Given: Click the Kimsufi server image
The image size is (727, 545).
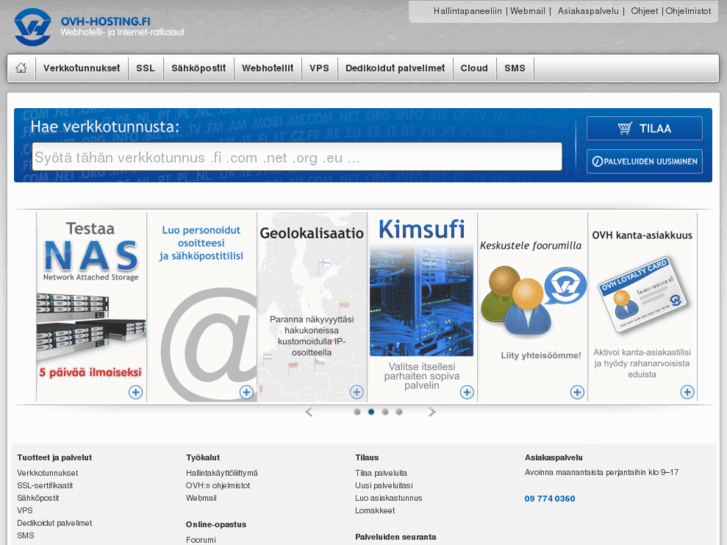Looking at the screenshot, I should [x=421, y=301].
